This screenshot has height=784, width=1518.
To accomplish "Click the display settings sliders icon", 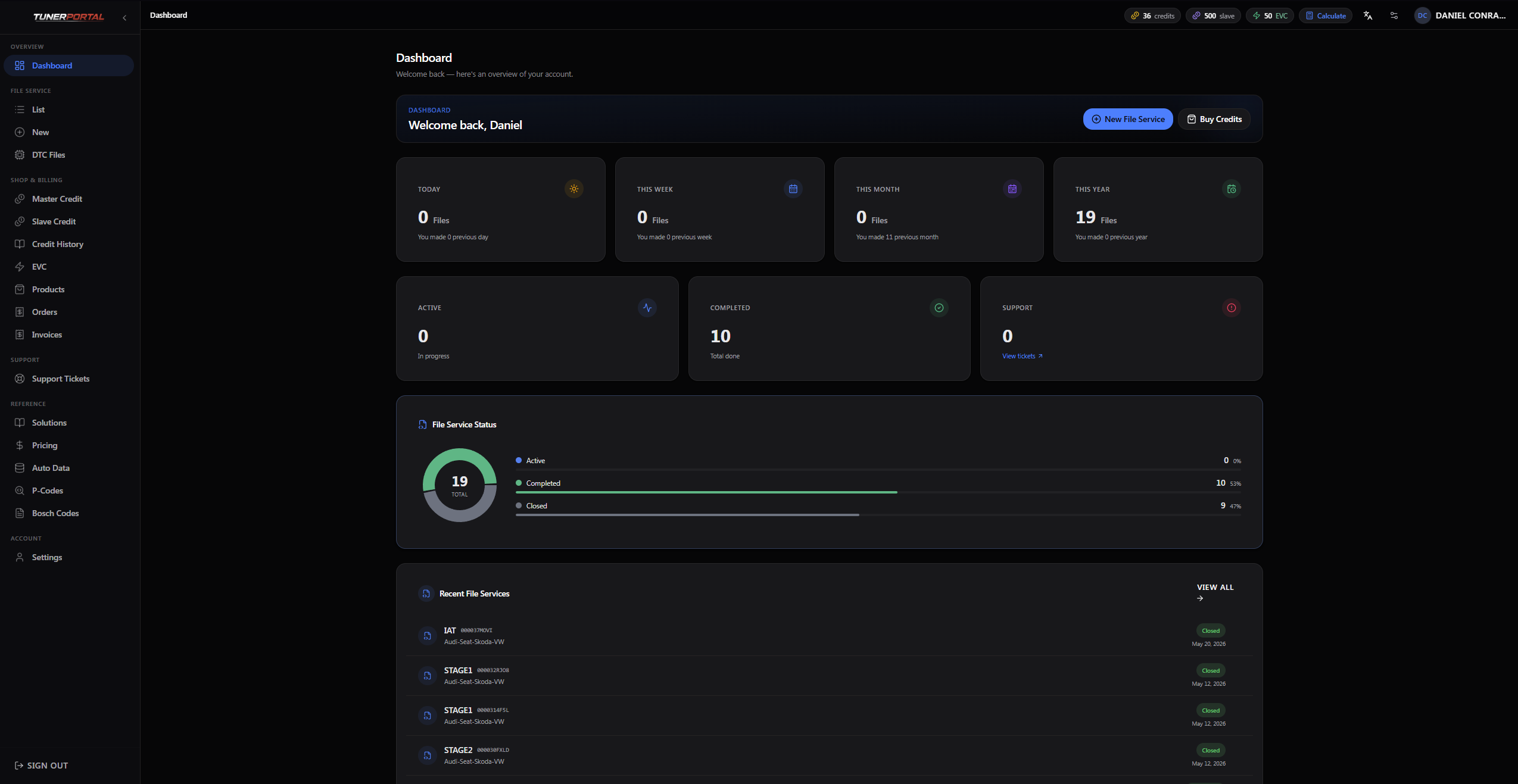I will [1394, 15].
